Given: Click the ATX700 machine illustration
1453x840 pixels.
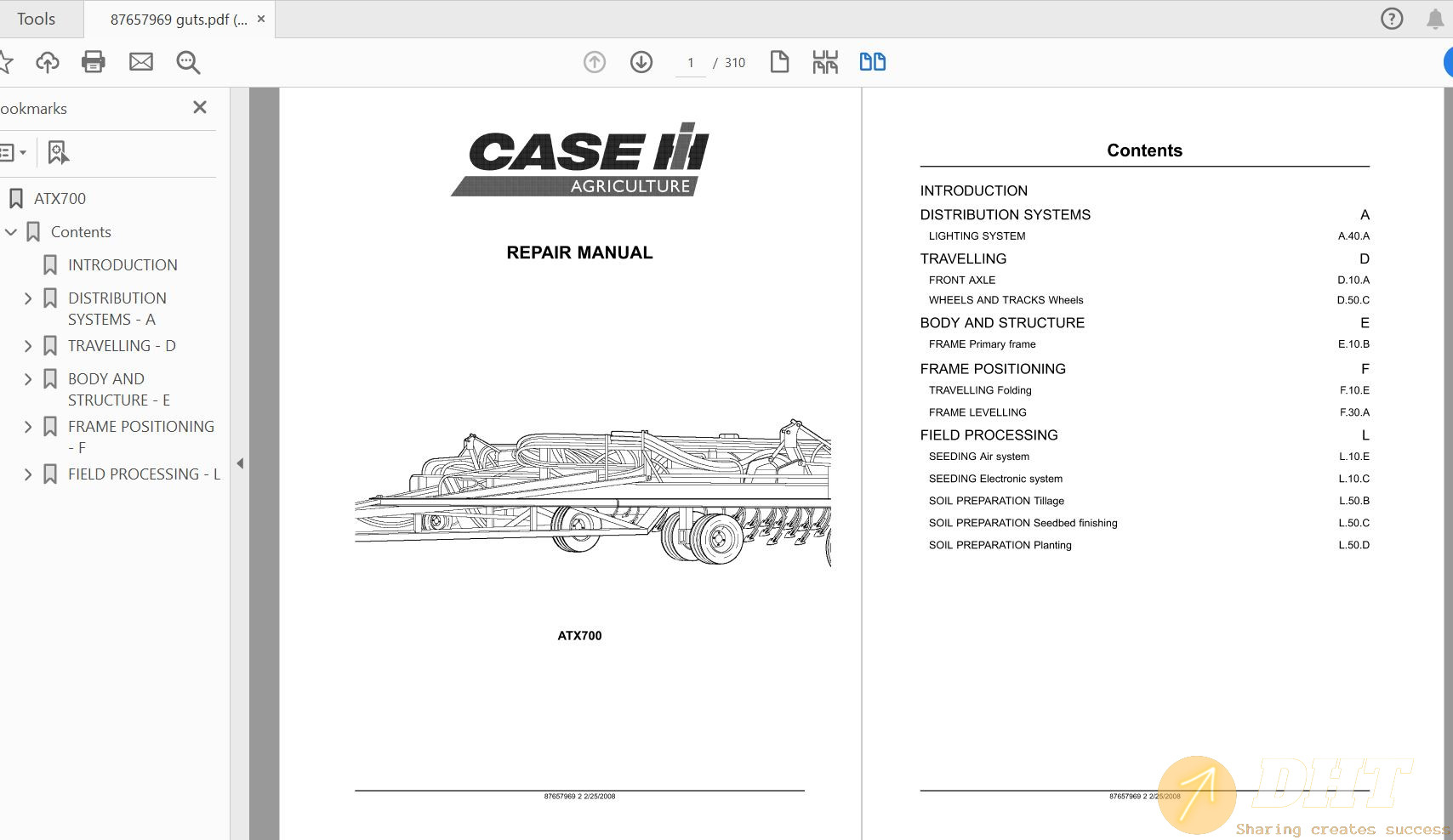Looking at the screenshot, I should (x=592, y=492).
